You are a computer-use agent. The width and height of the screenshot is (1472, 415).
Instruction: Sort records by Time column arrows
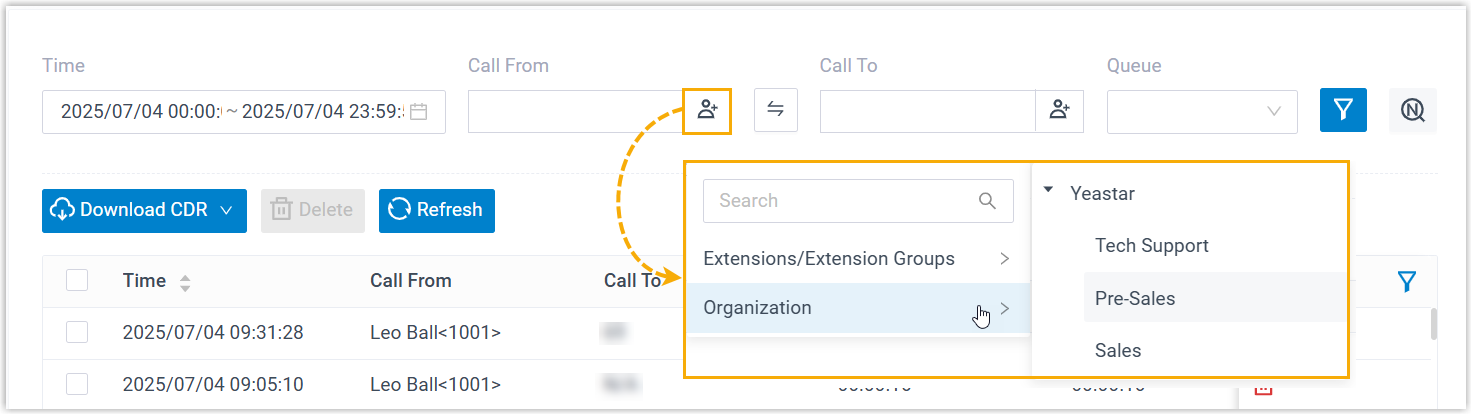click(x=185, y=283)
